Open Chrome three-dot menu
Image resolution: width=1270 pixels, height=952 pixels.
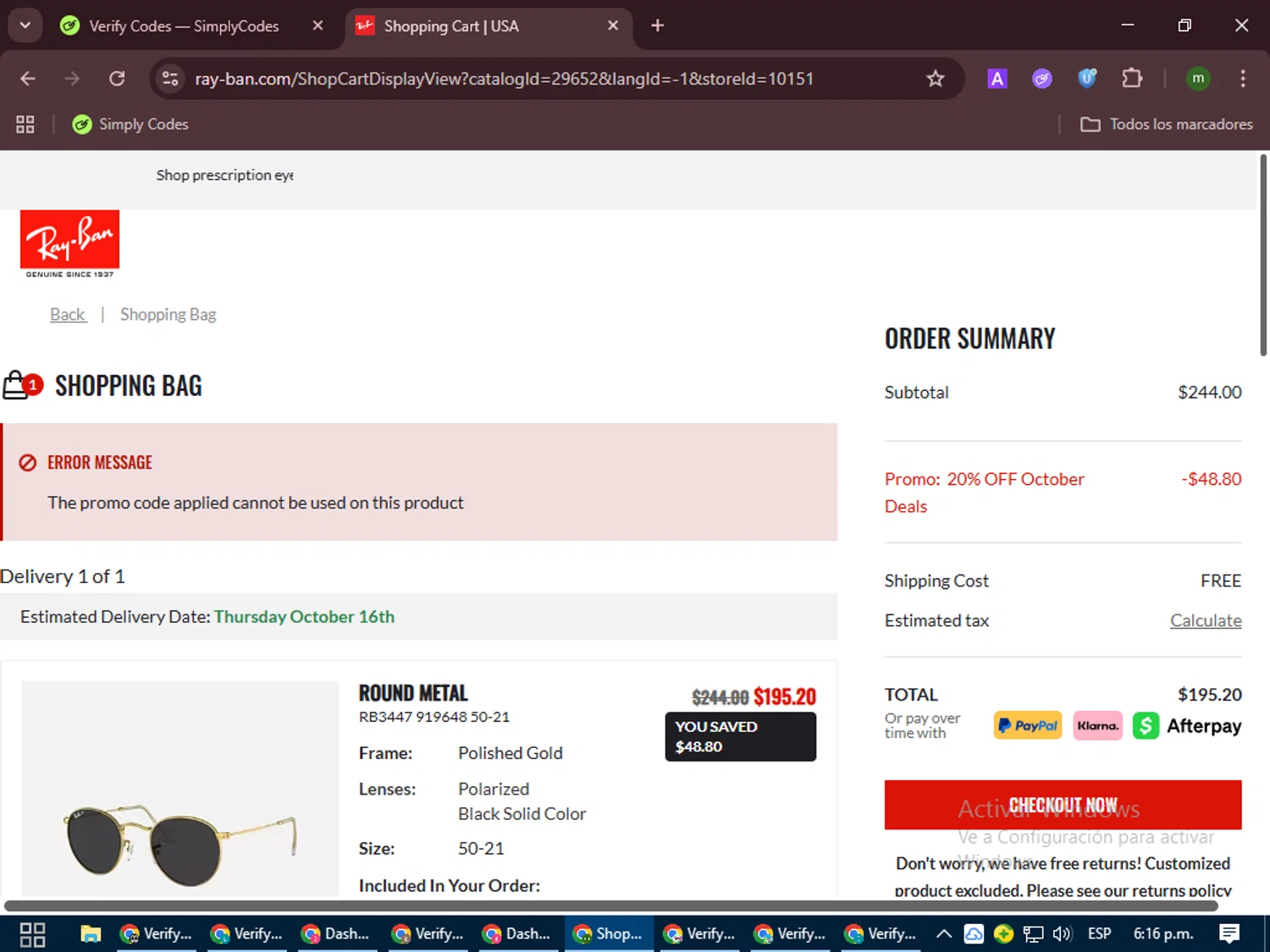(1243, 79)
